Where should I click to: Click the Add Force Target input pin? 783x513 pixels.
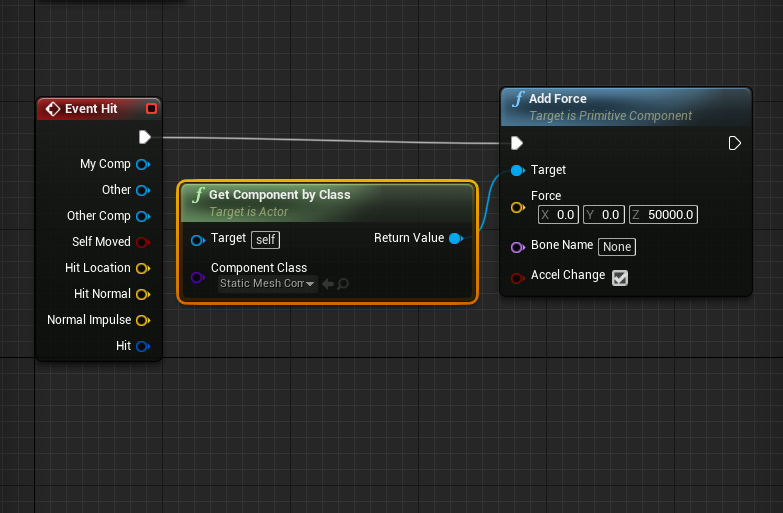[518, 170]
